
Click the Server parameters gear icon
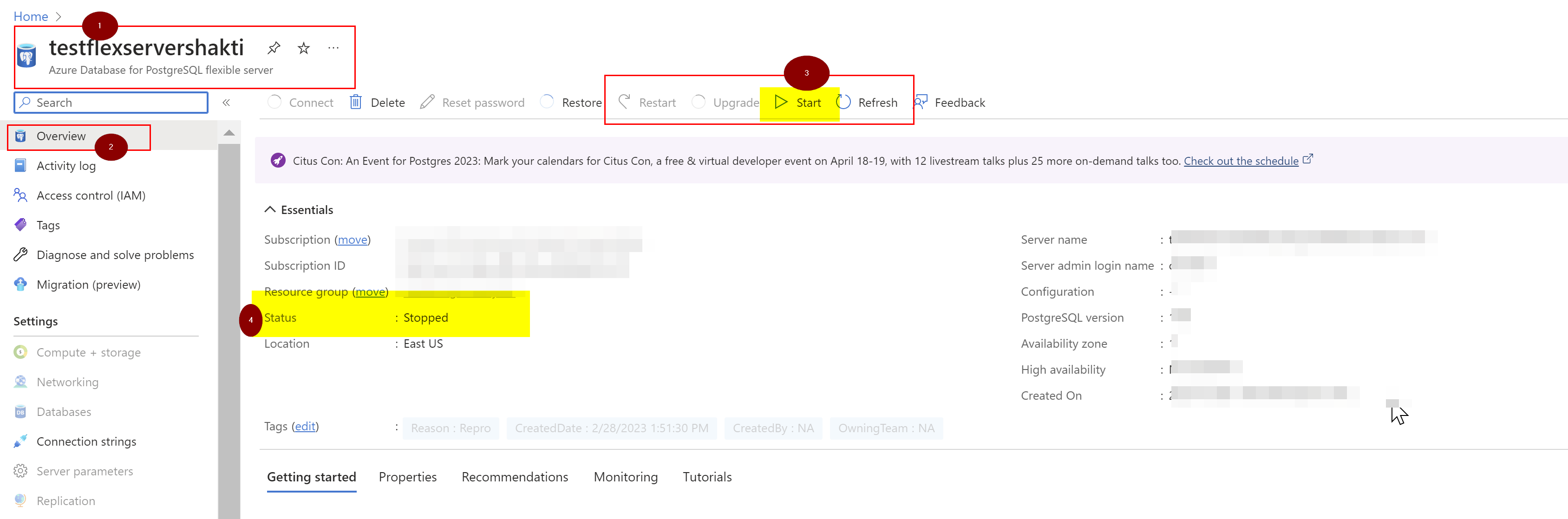tap(20, 471)
